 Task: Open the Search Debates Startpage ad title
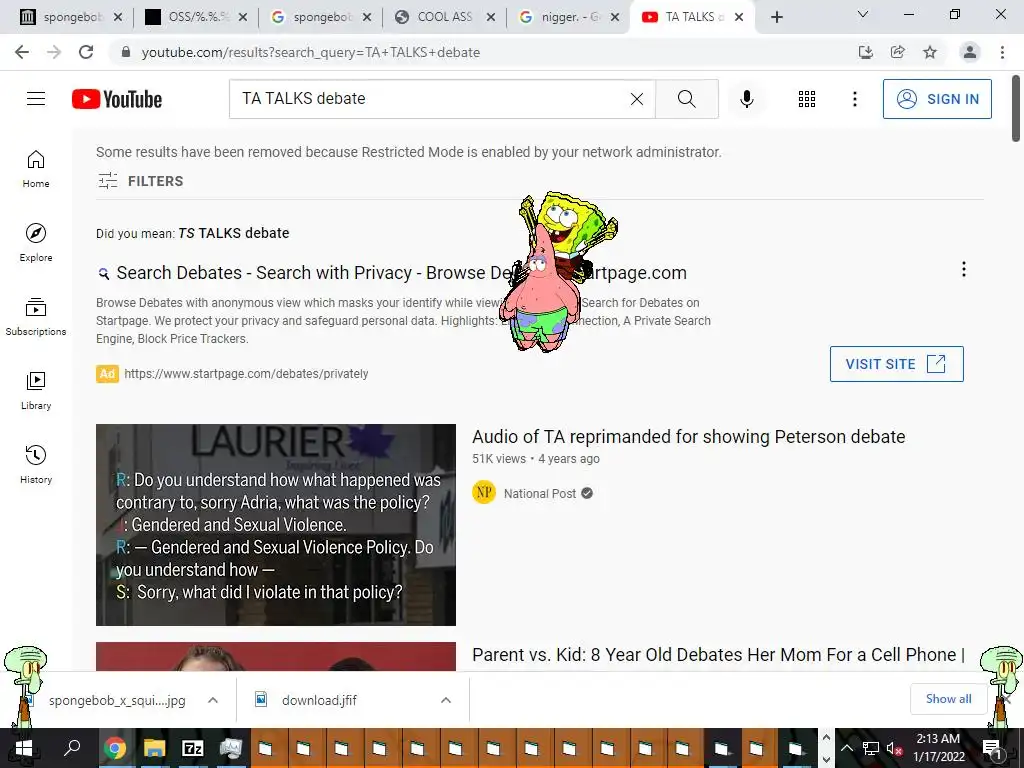tap(401, 272)
